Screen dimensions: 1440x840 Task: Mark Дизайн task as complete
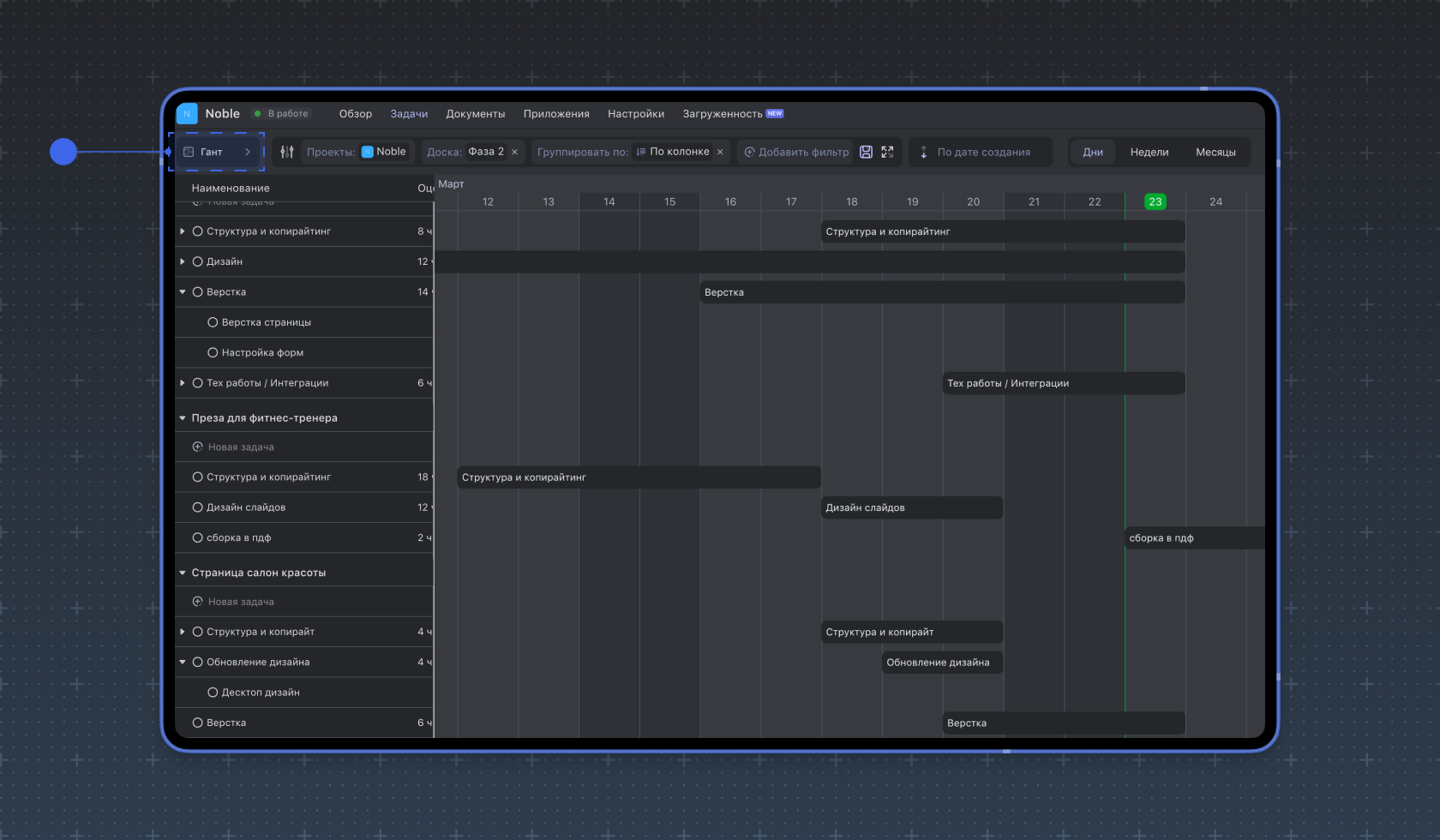[x=198, y=261]
